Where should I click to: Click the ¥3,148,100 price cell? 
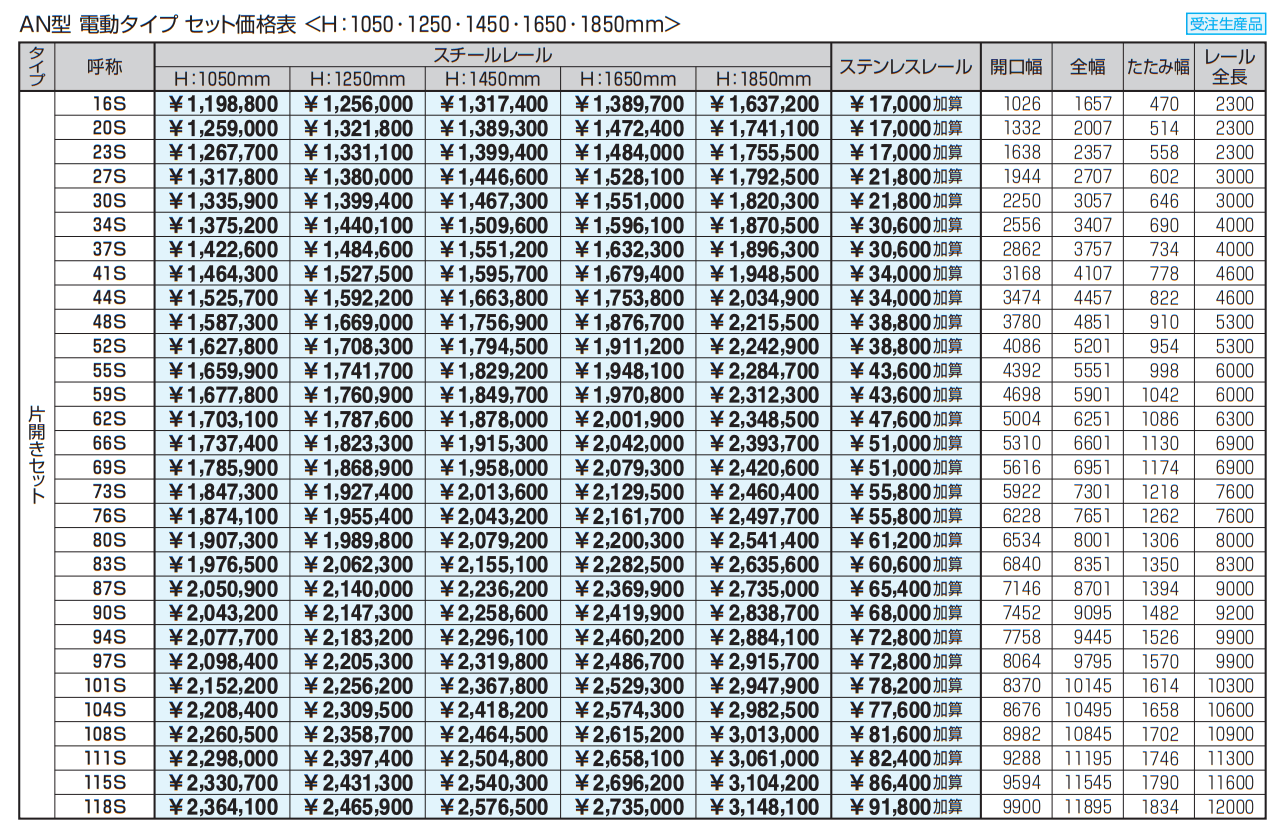(x=764, y=807)
